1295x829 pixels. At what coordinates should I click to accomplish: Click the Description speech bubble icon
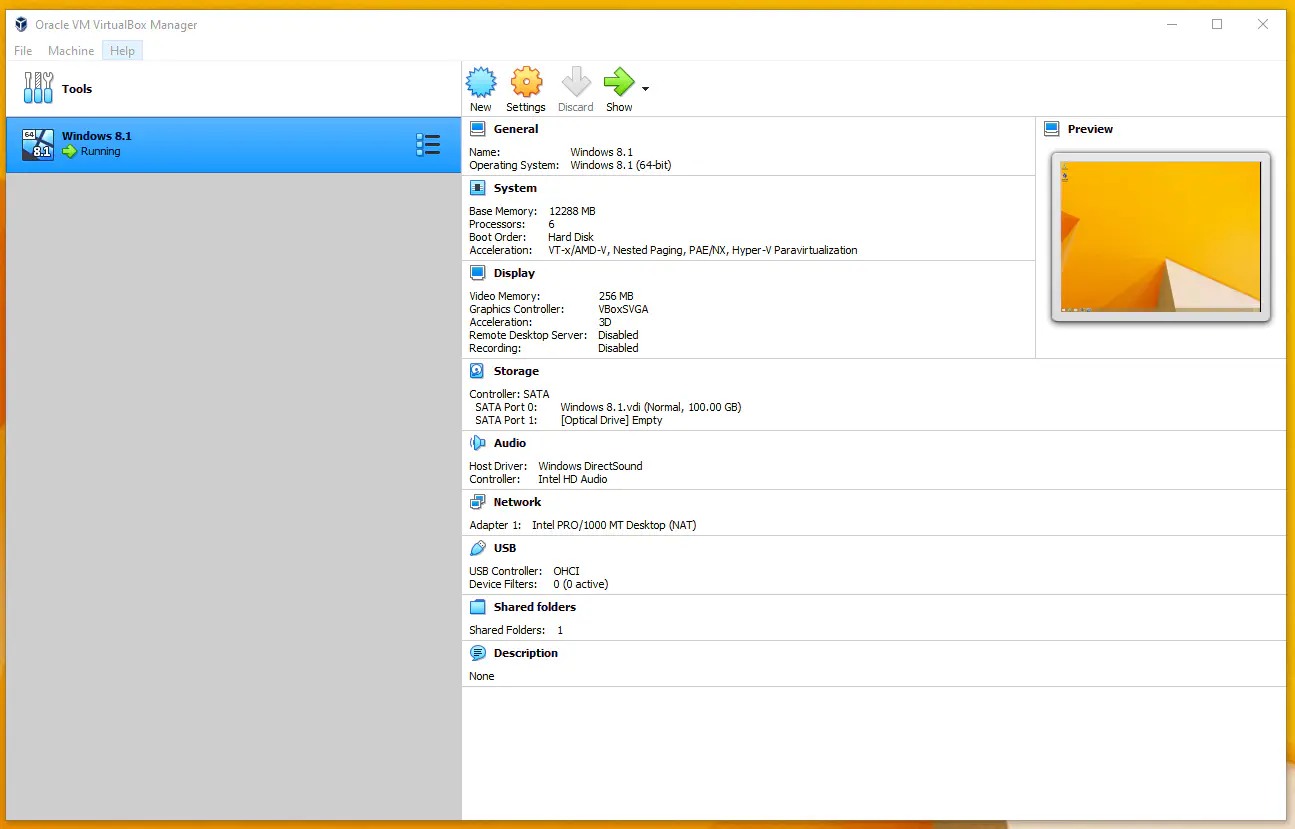[478, 653]
